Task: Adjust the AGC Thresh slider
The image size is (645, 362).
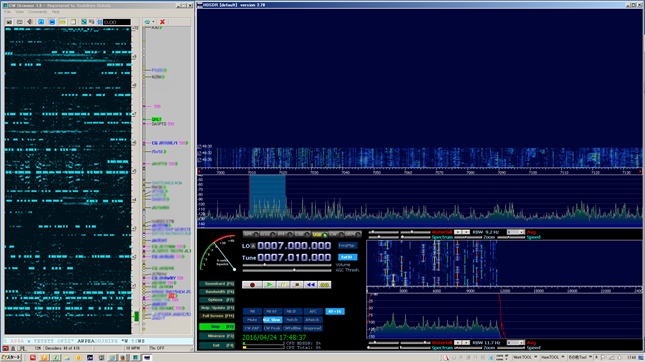Action: [287, 270]
